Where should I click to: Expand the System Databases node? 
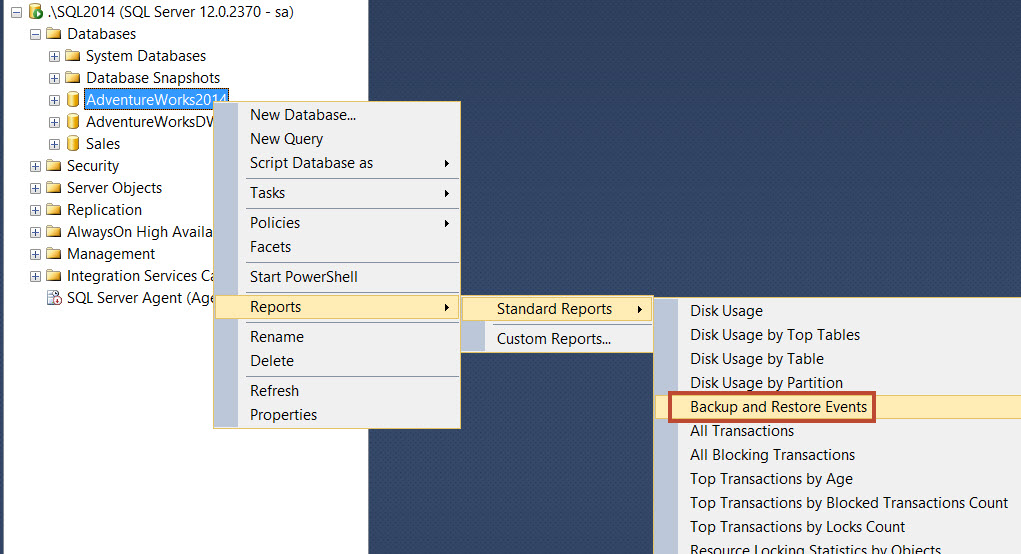click(54, 57)
